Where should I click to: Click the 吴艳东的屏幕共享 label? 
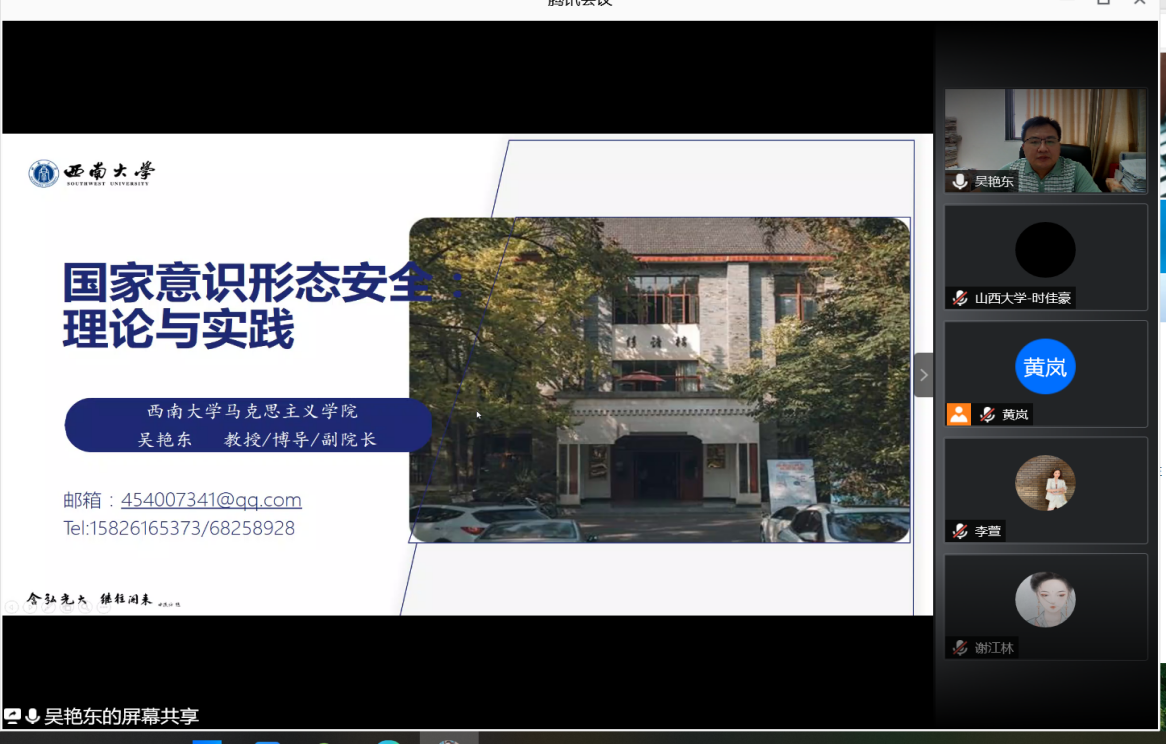pyautogui.click(x=121, y=716)
